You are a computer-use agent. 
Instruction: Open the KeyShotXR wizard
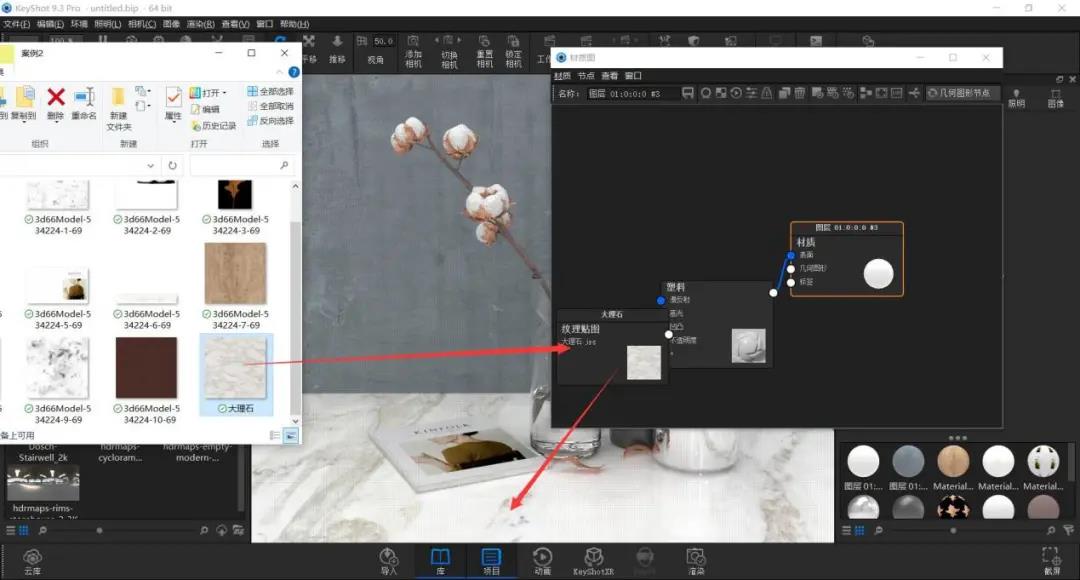tap(593, 561)
